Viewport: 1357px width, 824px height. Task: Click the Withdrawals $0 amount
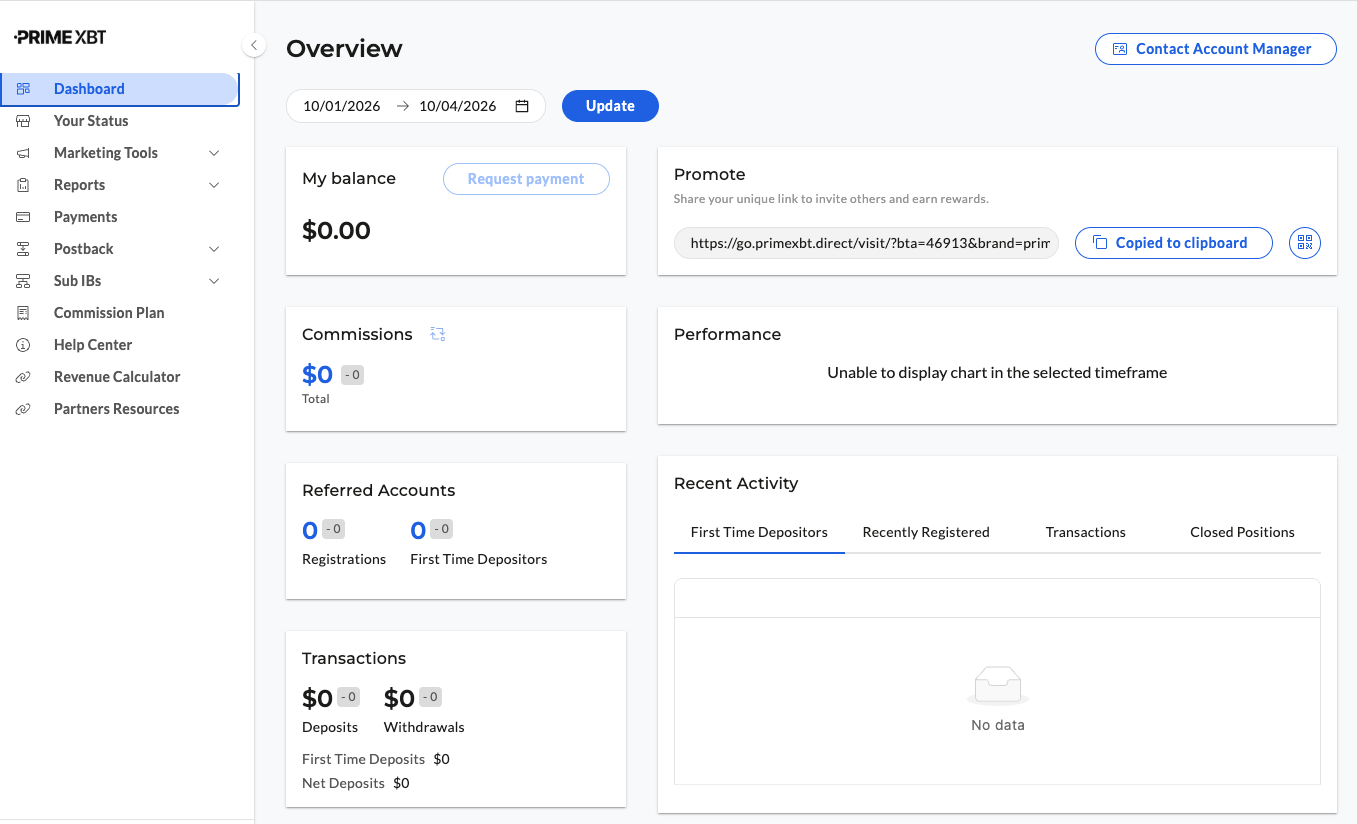coord(399,698)
